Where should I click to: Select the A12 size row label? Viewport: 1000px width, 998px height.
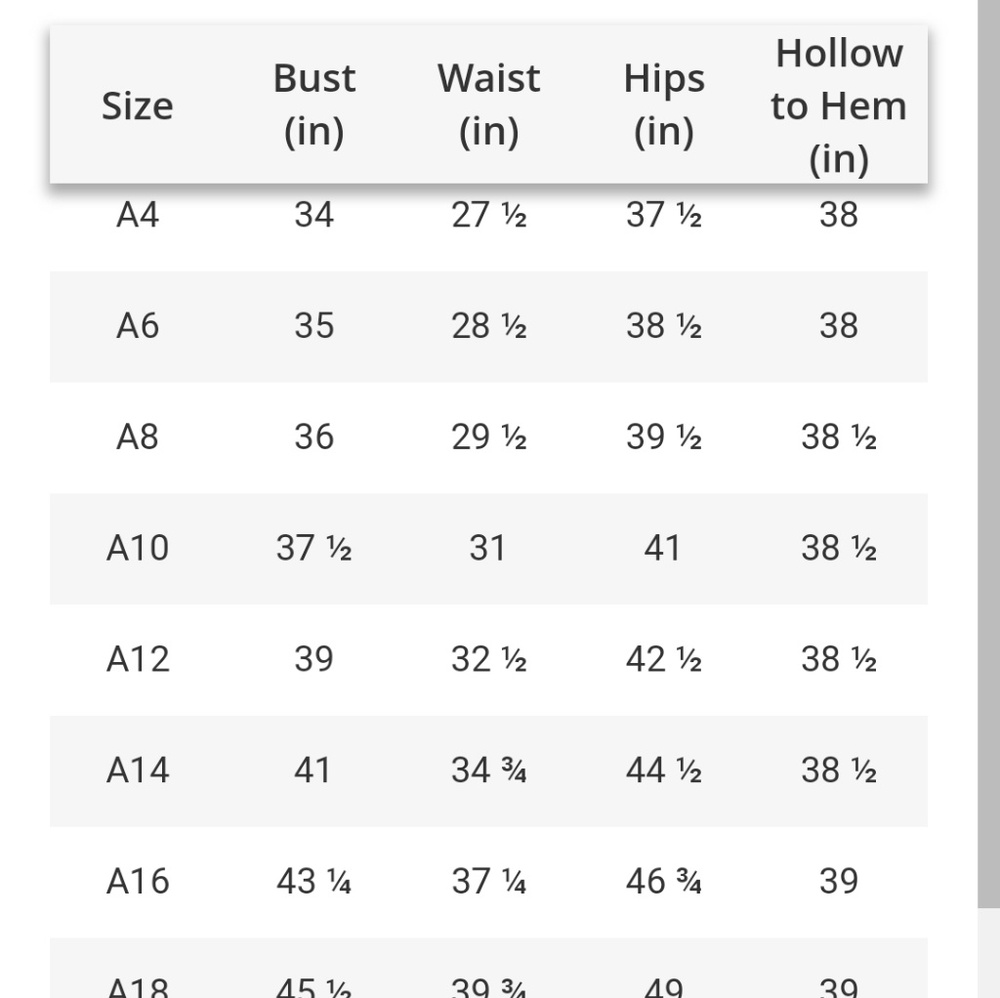point(138,659)
